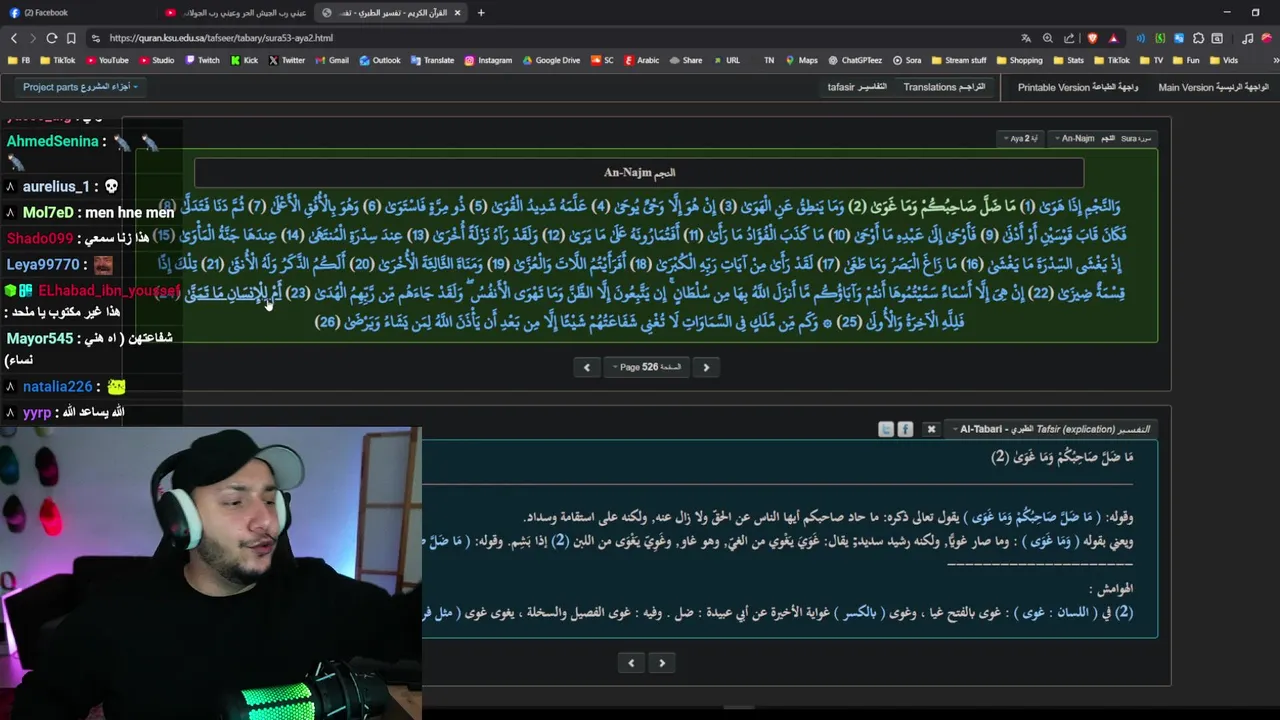Go to the next Quran page arrow
The image size is (1280, 720).
click(x=706, y=367)
